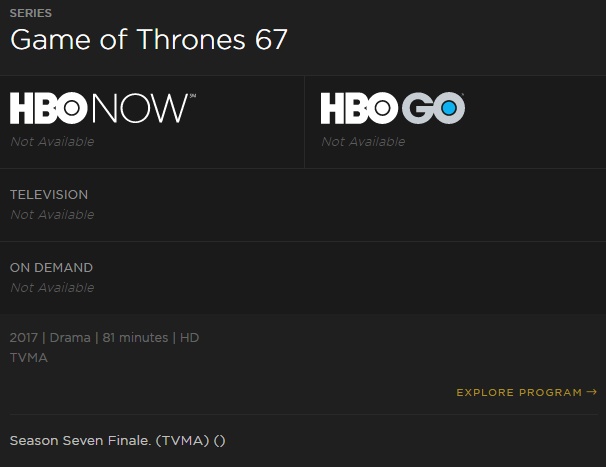Viewport: 606px width, 467px height.
Task: Select the Season Seven Finale description text
Action: coord(117,441)
